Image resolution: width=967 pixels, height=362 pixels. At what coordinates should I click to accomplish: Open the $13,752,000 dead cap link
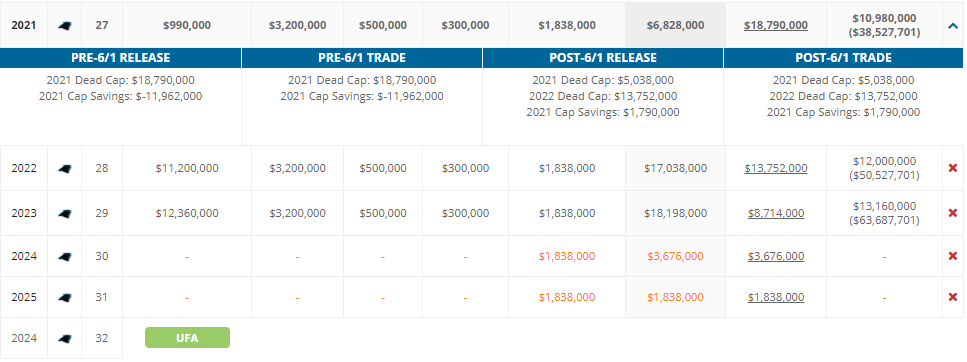(776, 168)
